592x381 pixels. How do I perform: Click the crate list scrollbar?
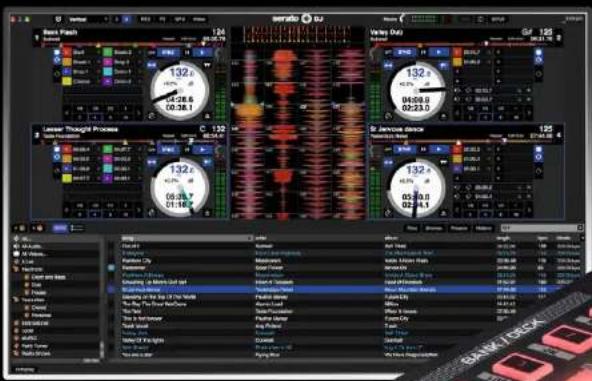pos(101,349)
